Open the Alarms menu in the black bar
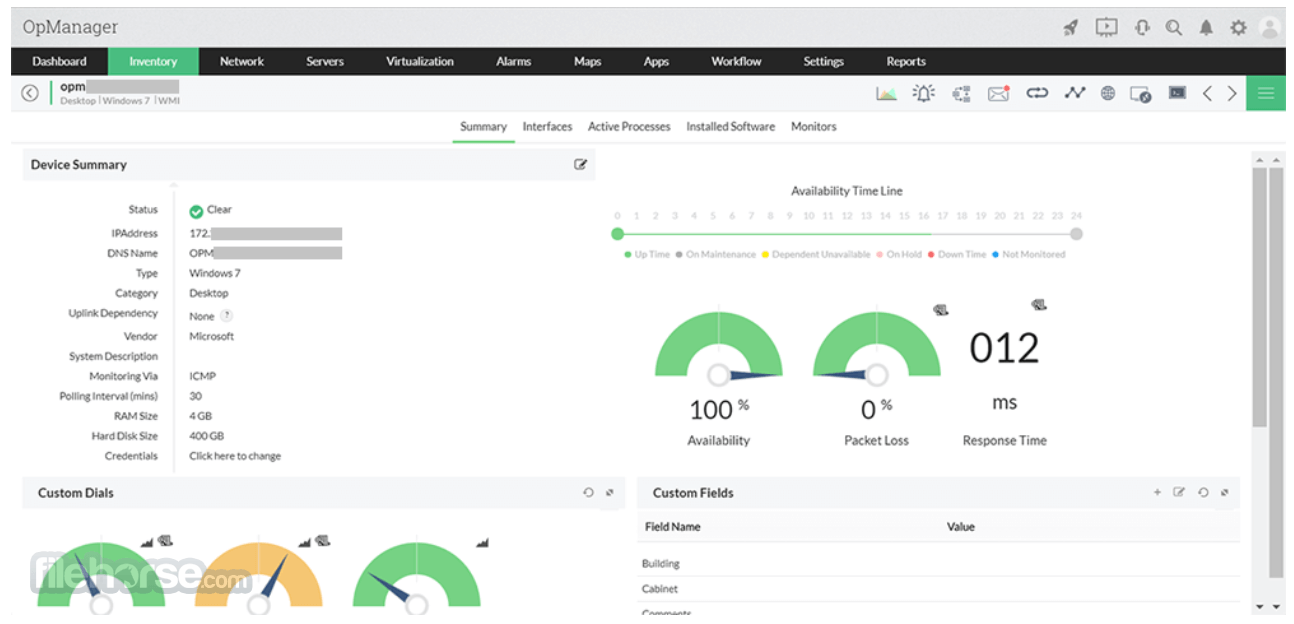This screenshot has height=624, width=1294. pos(513,61)
